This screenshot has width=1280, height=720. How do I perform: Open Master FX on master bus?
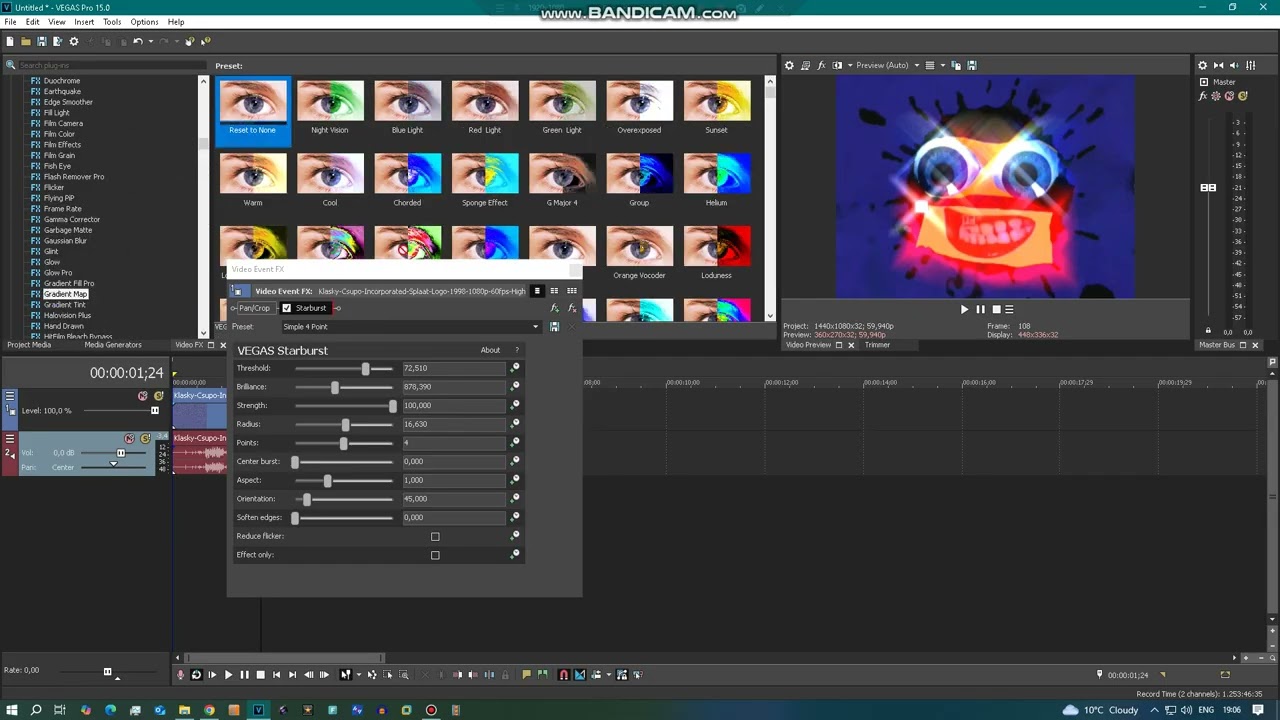tap(1203, 96)
